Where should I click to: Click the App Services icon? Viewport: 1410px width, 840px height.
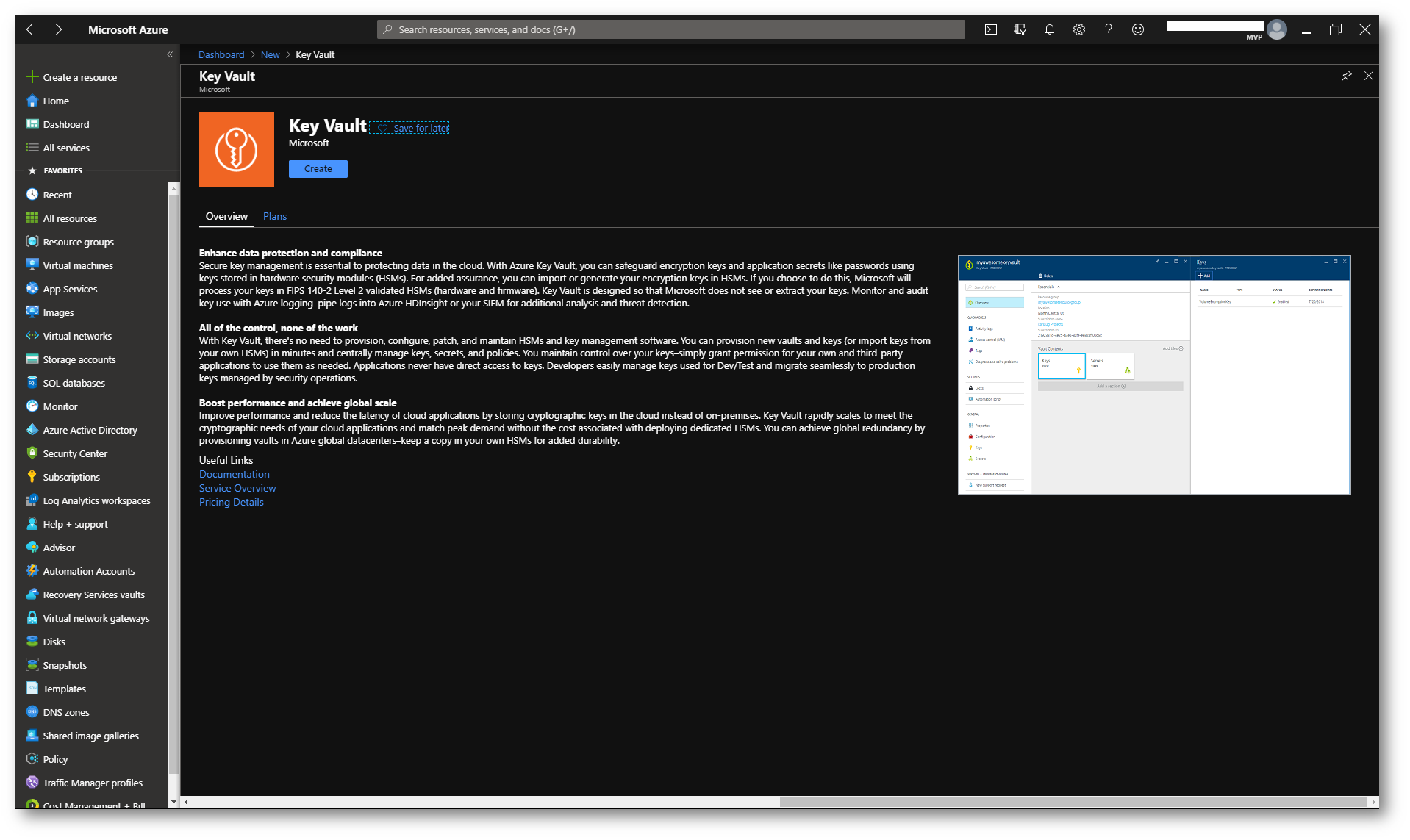[x=32, y=289]
